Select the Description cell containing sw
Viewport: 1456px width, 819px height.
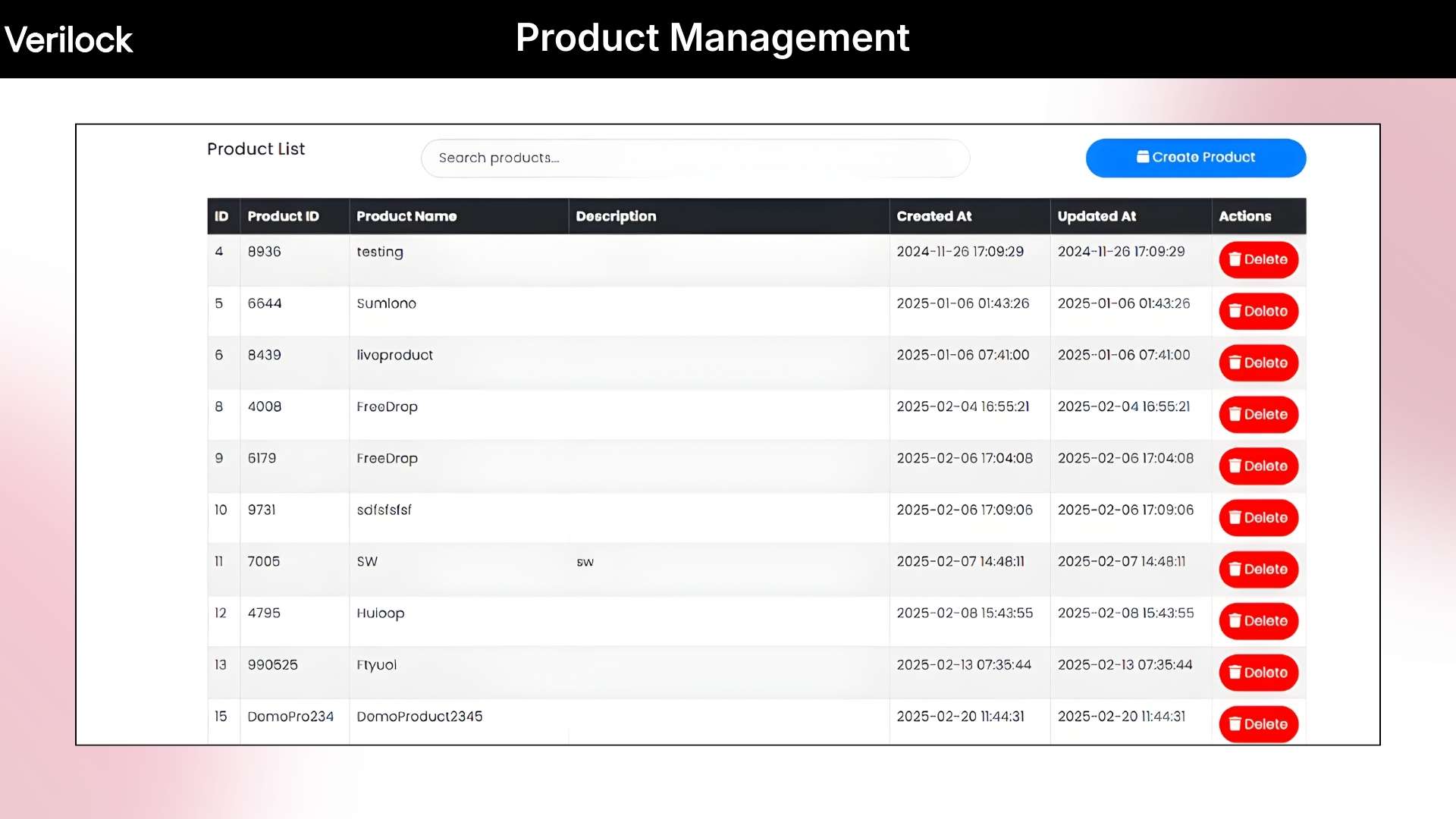(585, 561)
